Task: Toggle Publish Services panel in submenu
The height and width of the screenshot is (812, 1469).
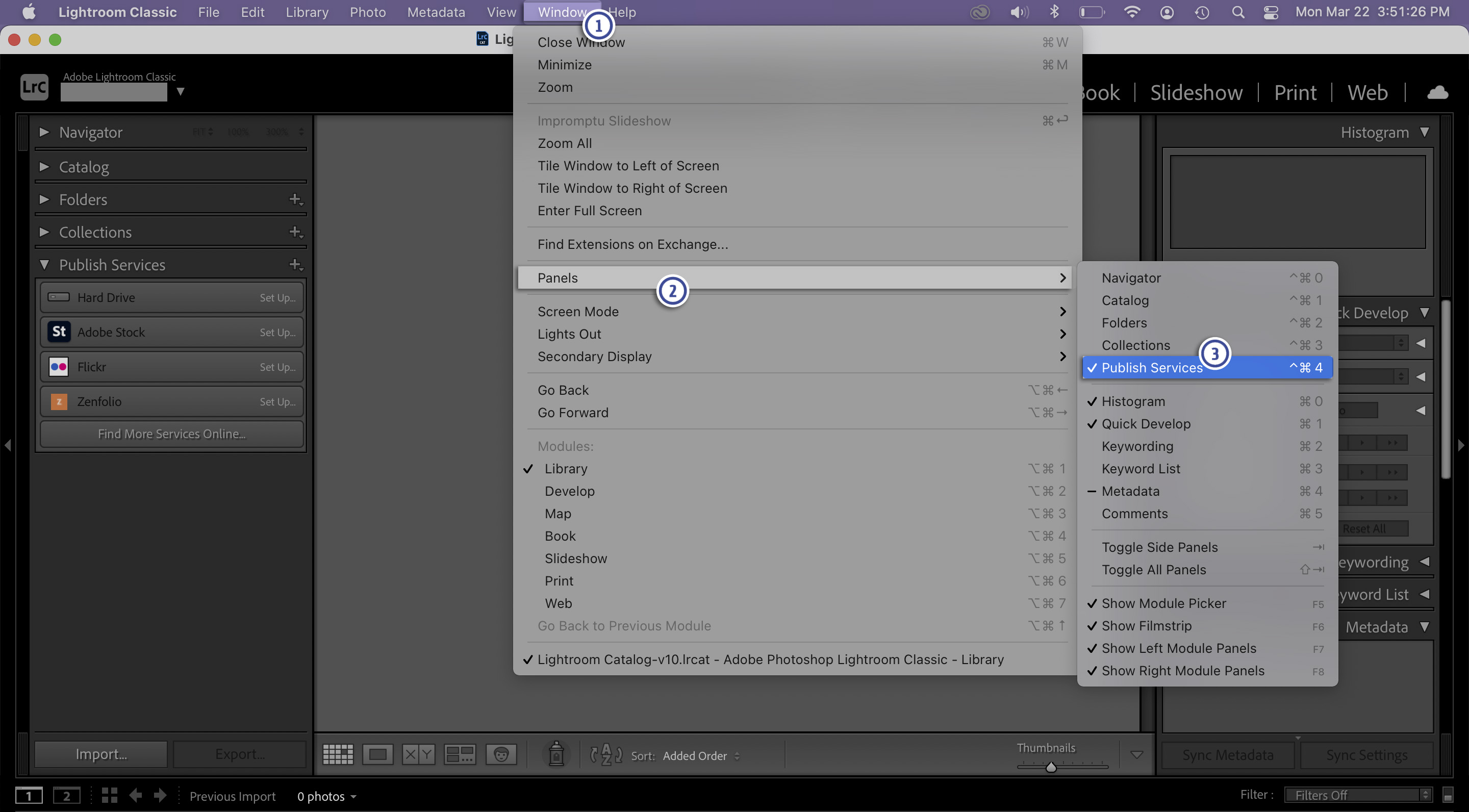Action: pyautogui.click(x=1207, y=367)
